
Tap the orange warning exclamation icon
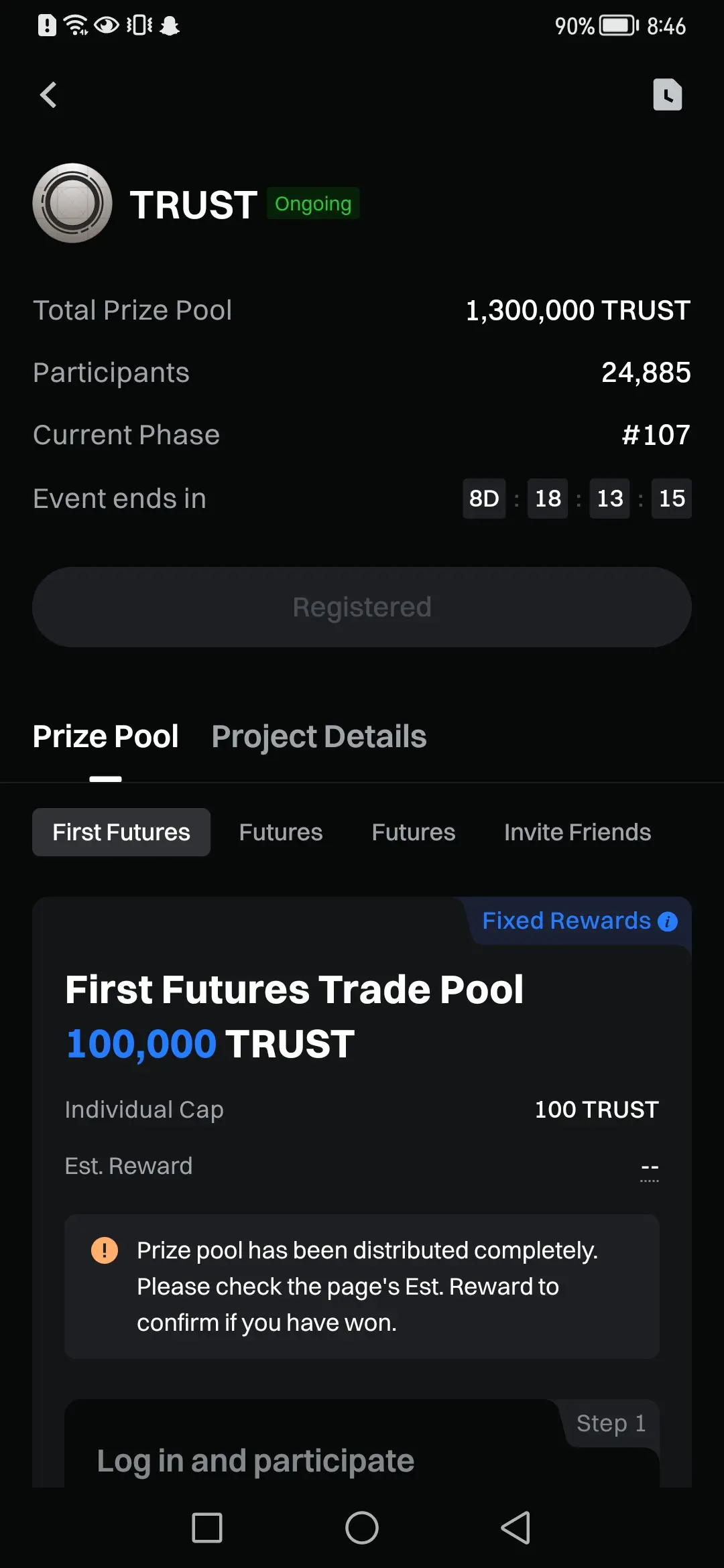point(105,1250)
